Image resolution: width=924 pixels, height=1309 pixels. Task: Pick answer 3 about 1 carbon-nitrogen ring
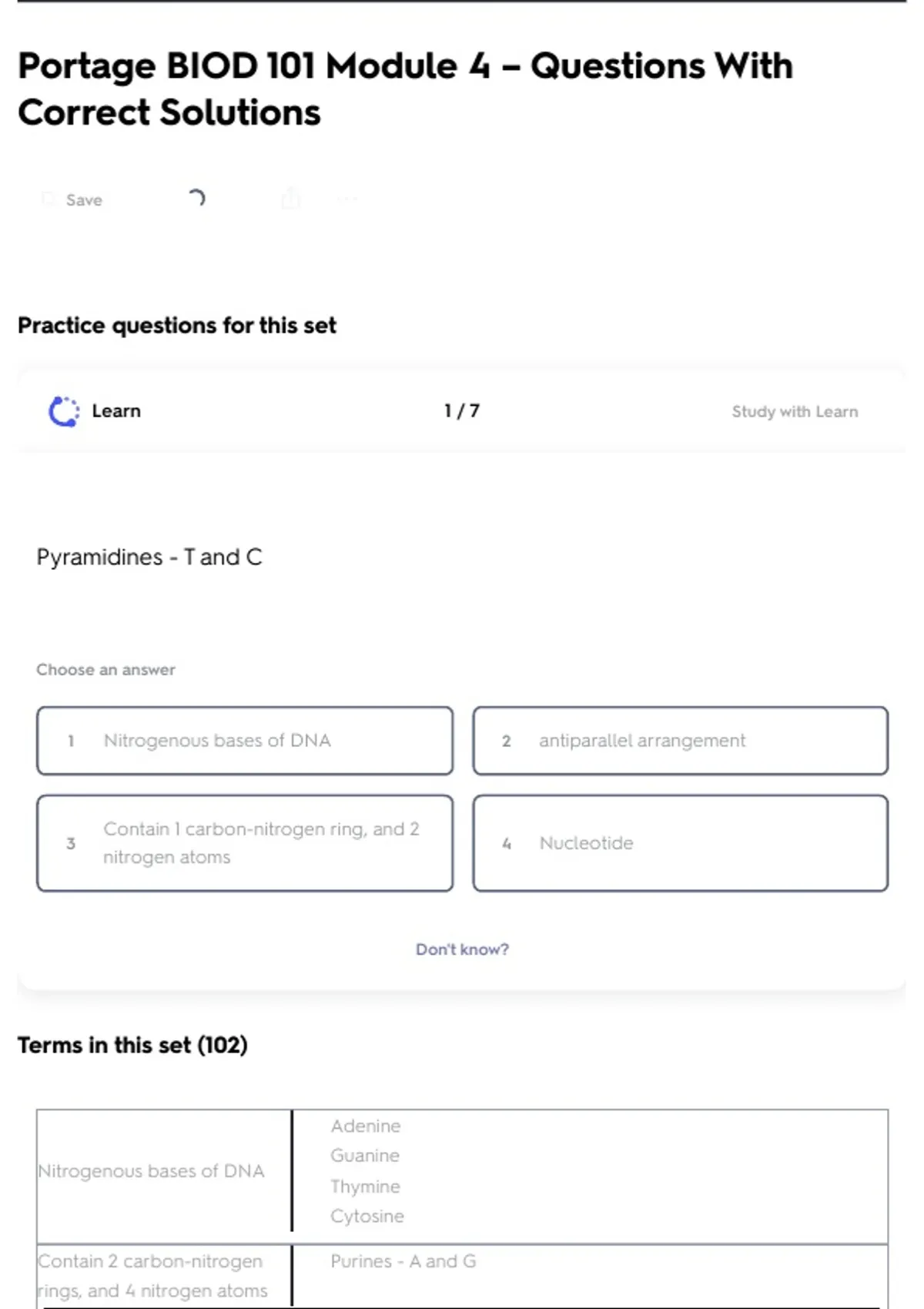[x=245, y=843]
